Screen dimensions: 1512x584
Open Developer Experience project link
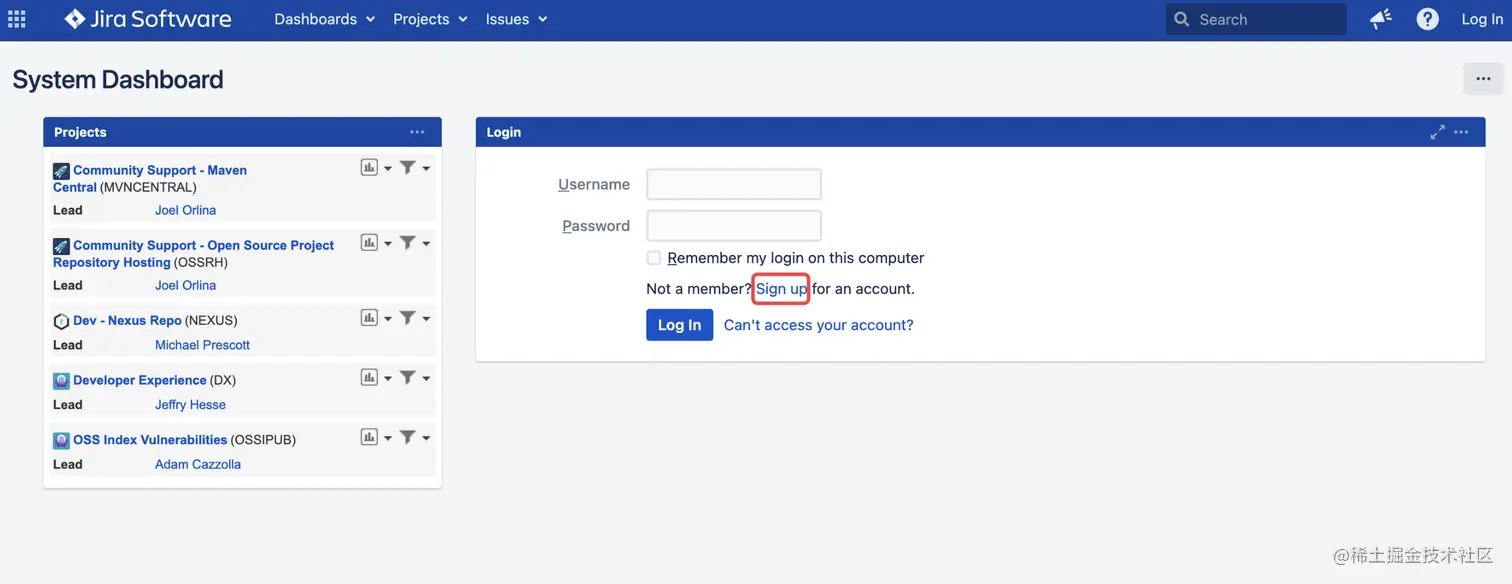point(140,381)
